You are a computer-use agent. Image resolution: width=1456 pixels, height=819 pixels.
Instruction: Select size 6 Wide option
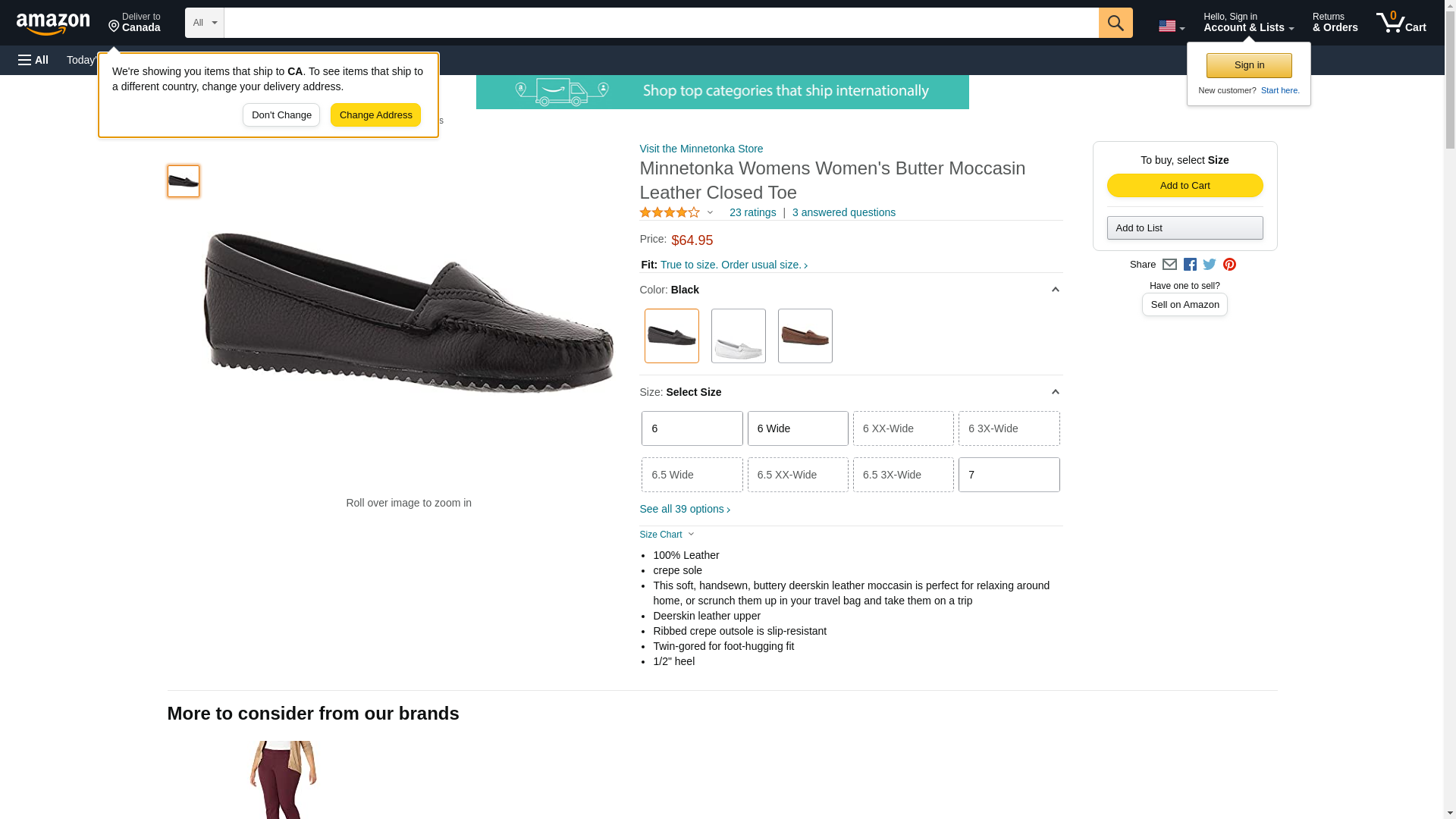coord(798,428)
